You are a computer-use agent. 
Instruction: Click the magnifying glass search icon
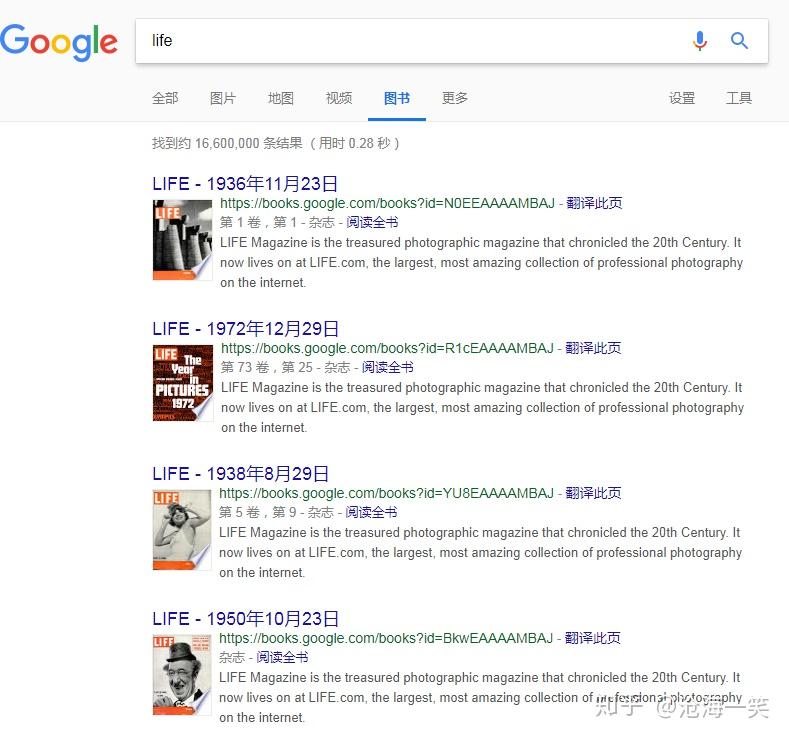click(x=739, y=41)
